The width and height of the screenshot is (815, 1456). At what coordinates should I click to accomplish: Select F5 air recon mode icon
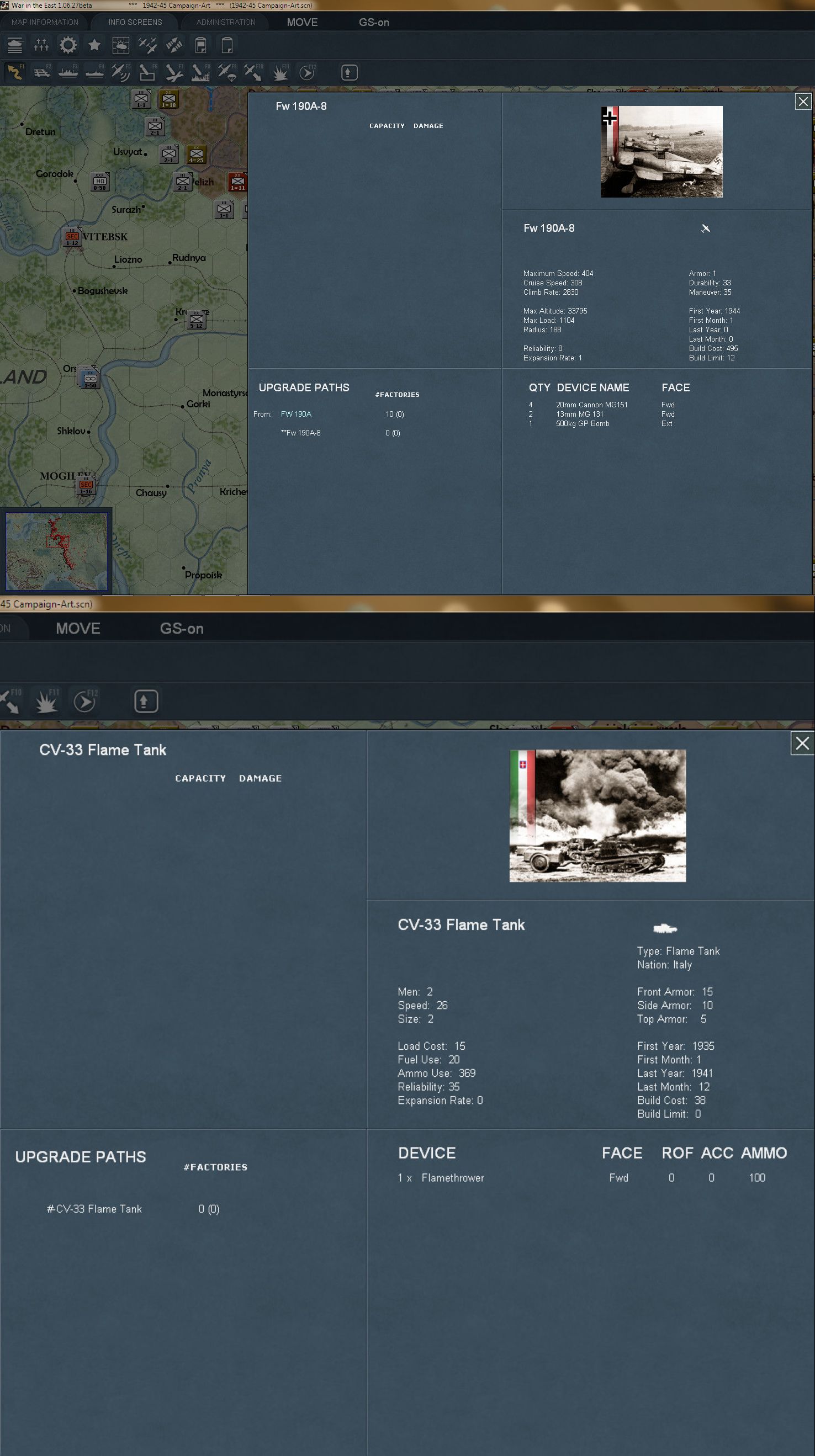coord(121,72)
